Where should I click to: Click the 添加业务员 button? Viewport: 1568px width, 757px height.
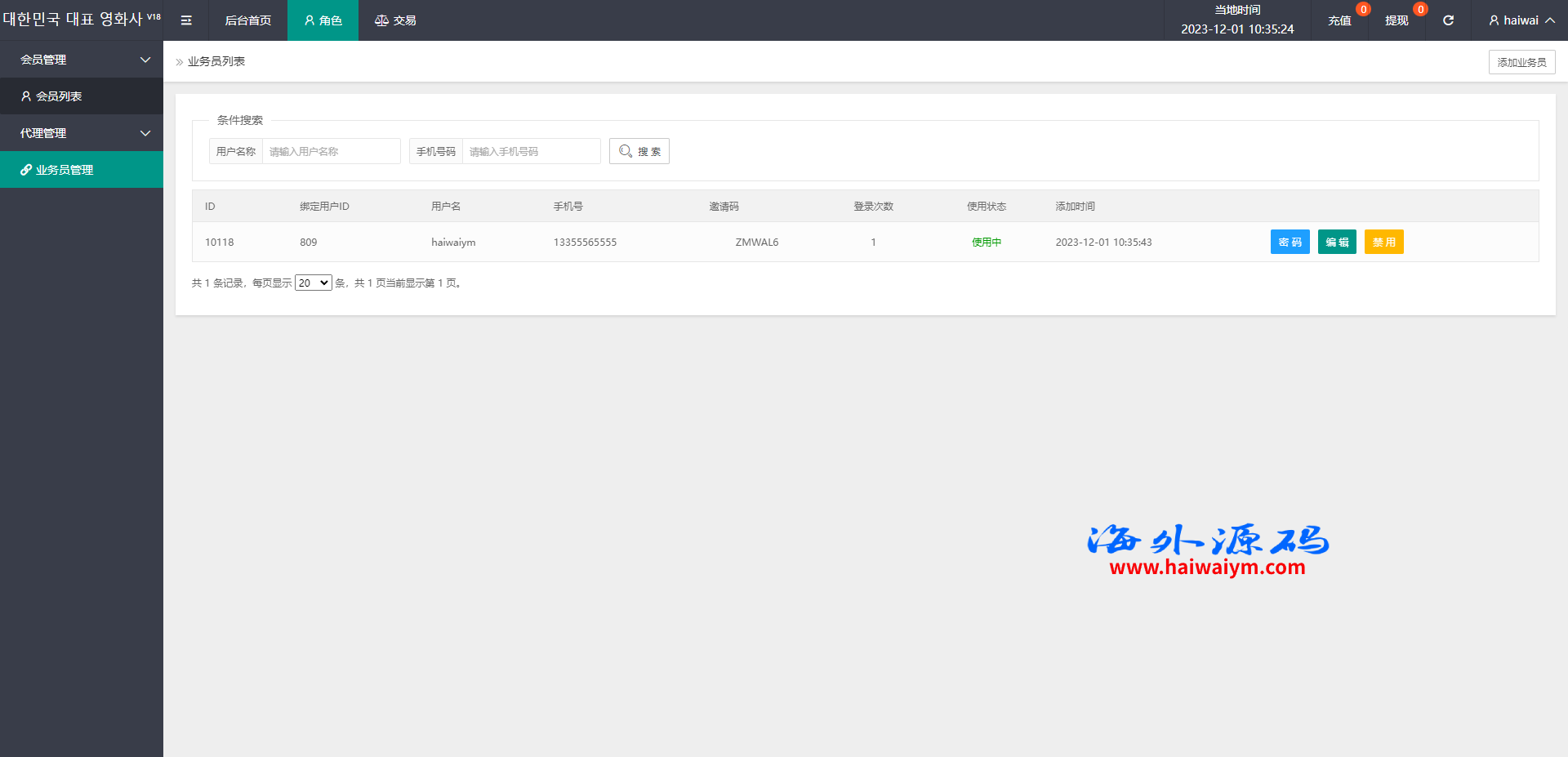coord(1521,62)
